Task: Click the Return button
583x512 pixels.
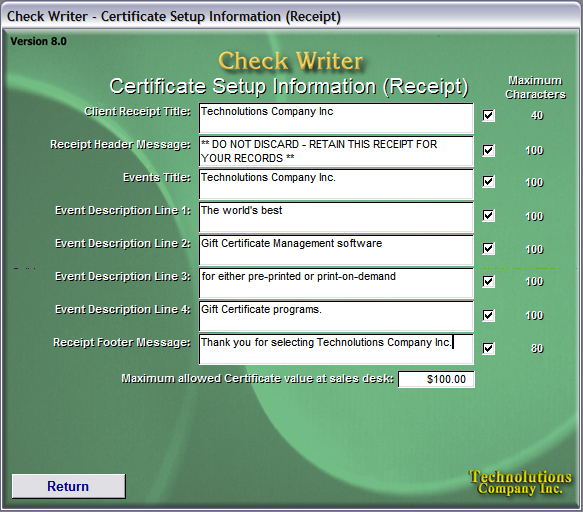Action: (x=68, y=486)
